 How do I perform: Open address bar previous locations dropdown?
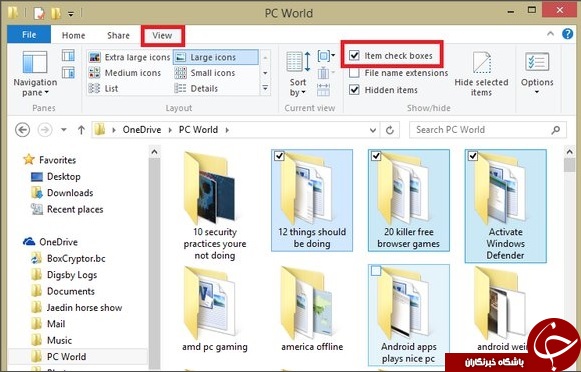[x=373, y=130]
